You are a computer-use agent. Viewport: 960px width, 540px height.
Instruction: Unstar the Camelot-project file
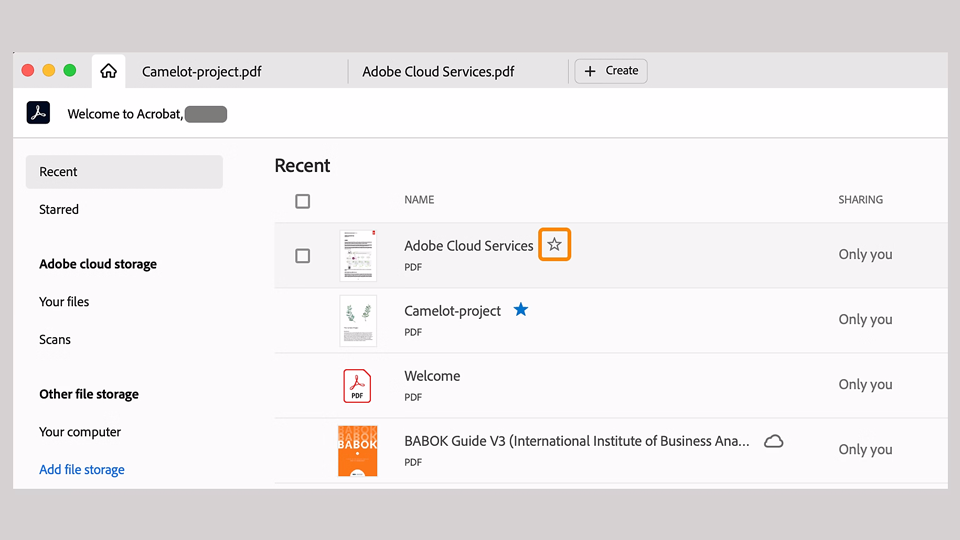pyautogui.click(x=521, y=309)
